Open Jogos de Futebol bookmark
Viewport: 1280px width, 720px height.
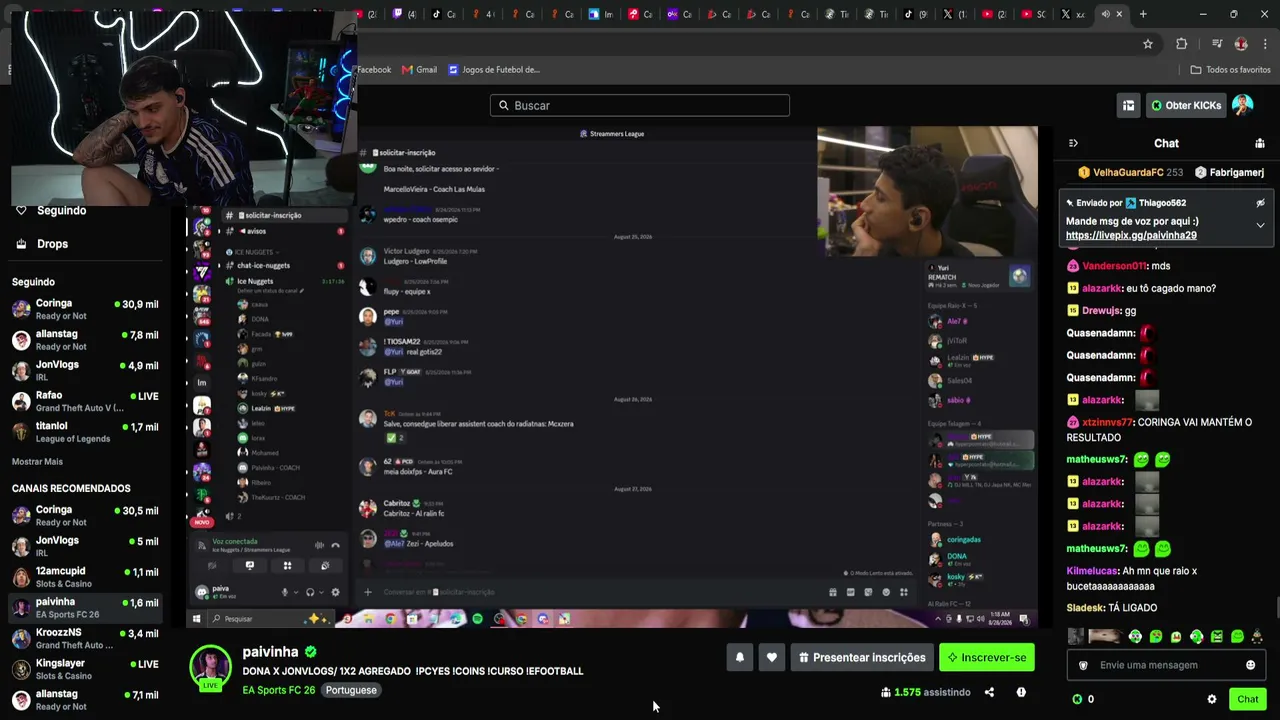pyautogui.click(x=494, y=69)
